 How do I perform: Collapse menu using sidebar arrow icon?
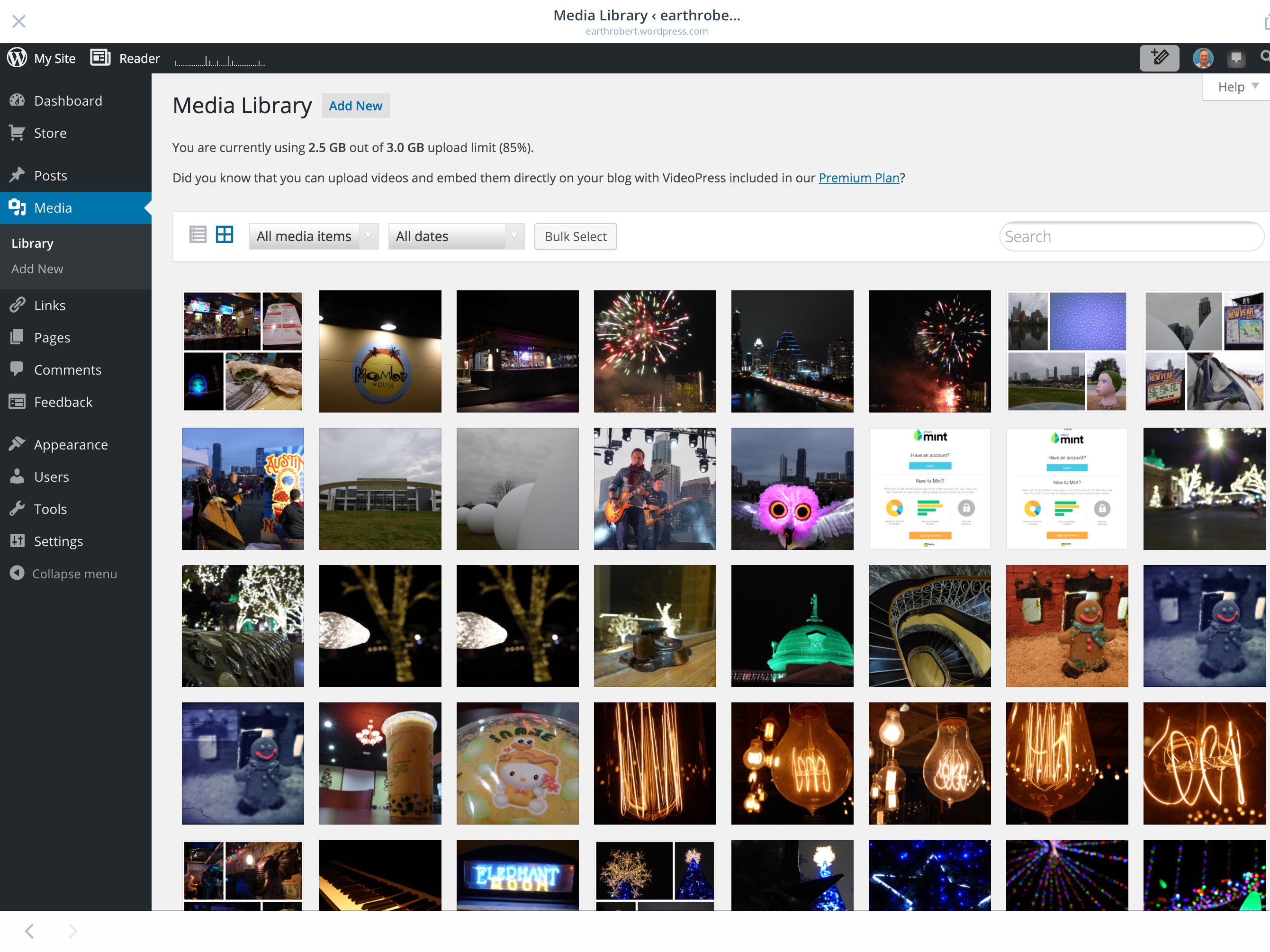tap(17, 573)
